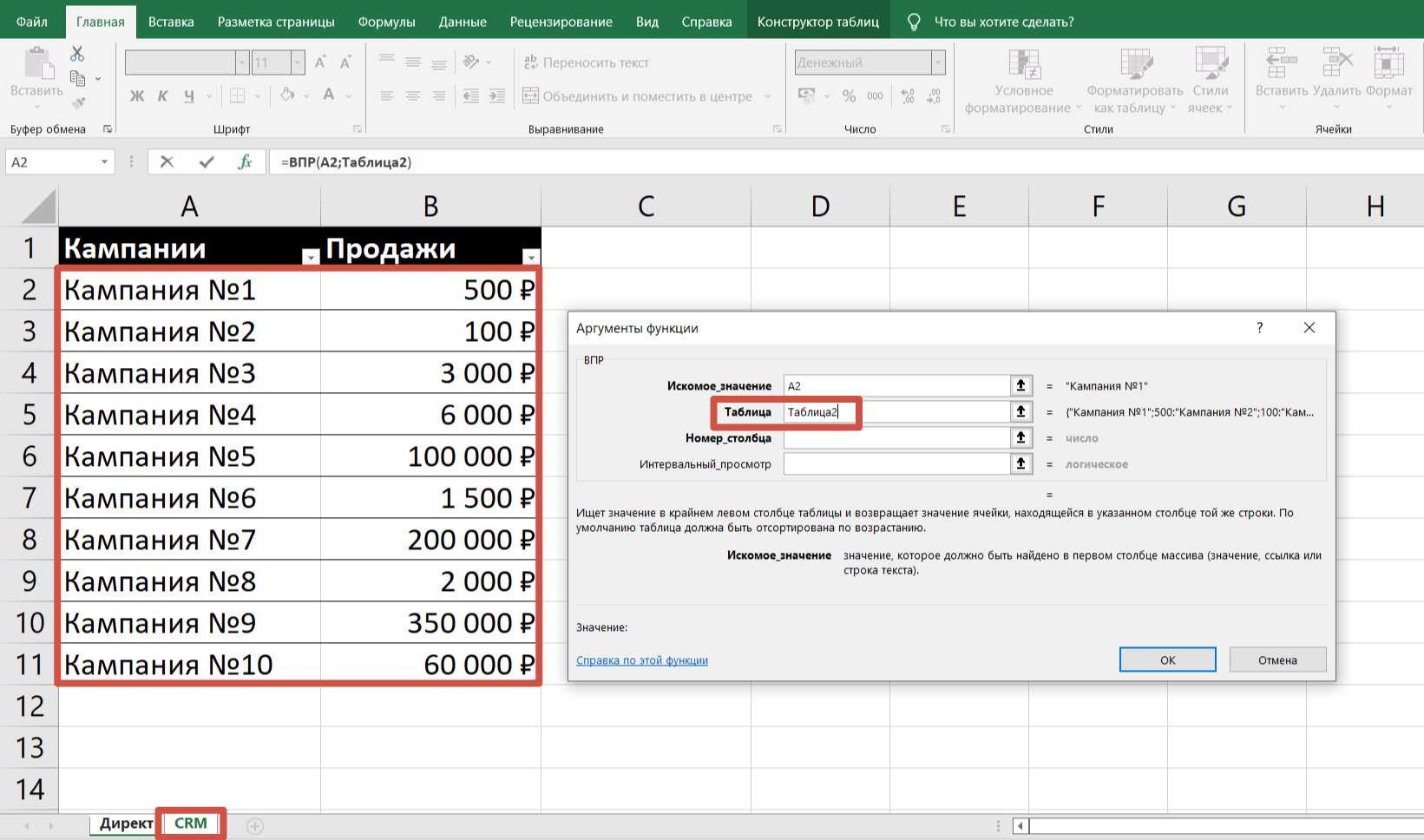The image size is (1424, 840).
Task: Add a new sheet with plus icon
Action: pyautogui.click(x=255, y=826)
